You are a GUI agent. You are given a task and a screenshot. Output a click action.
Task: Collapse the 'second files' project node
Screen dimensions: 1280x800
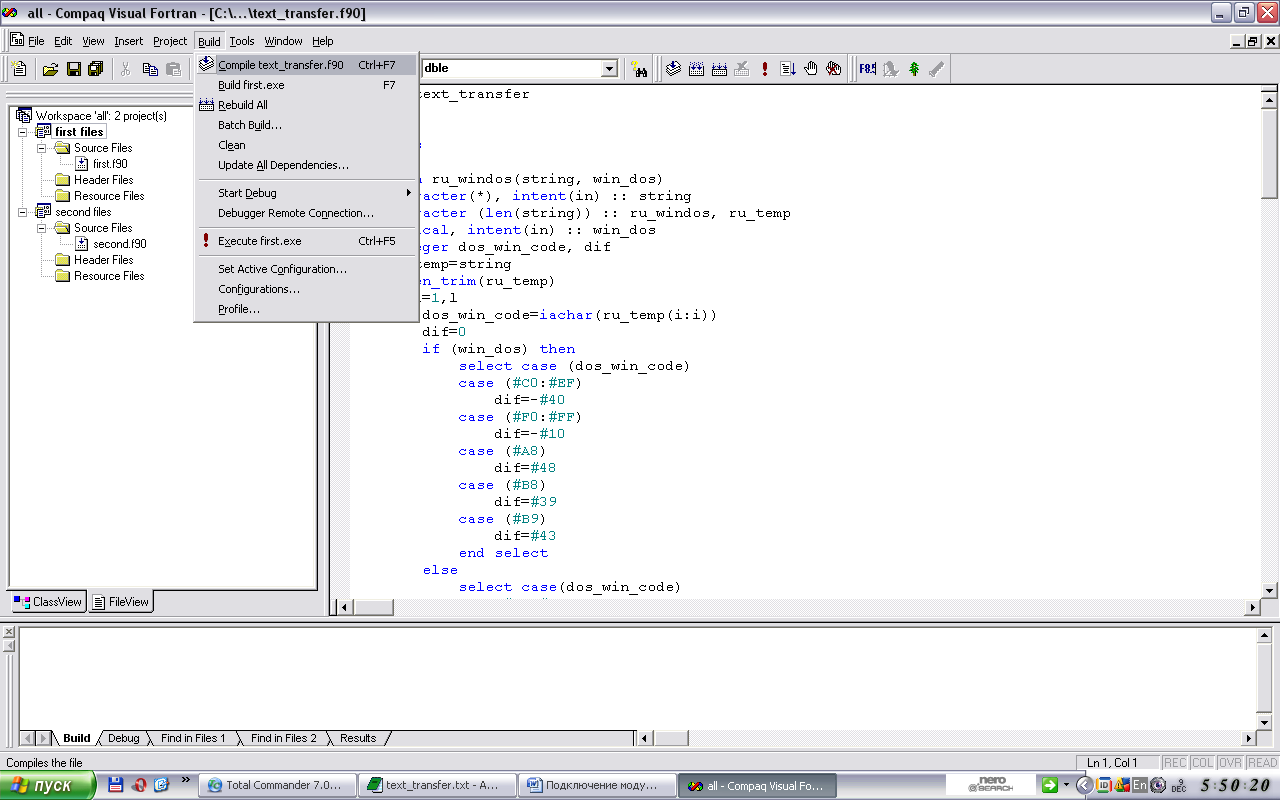tap(23, 212)
